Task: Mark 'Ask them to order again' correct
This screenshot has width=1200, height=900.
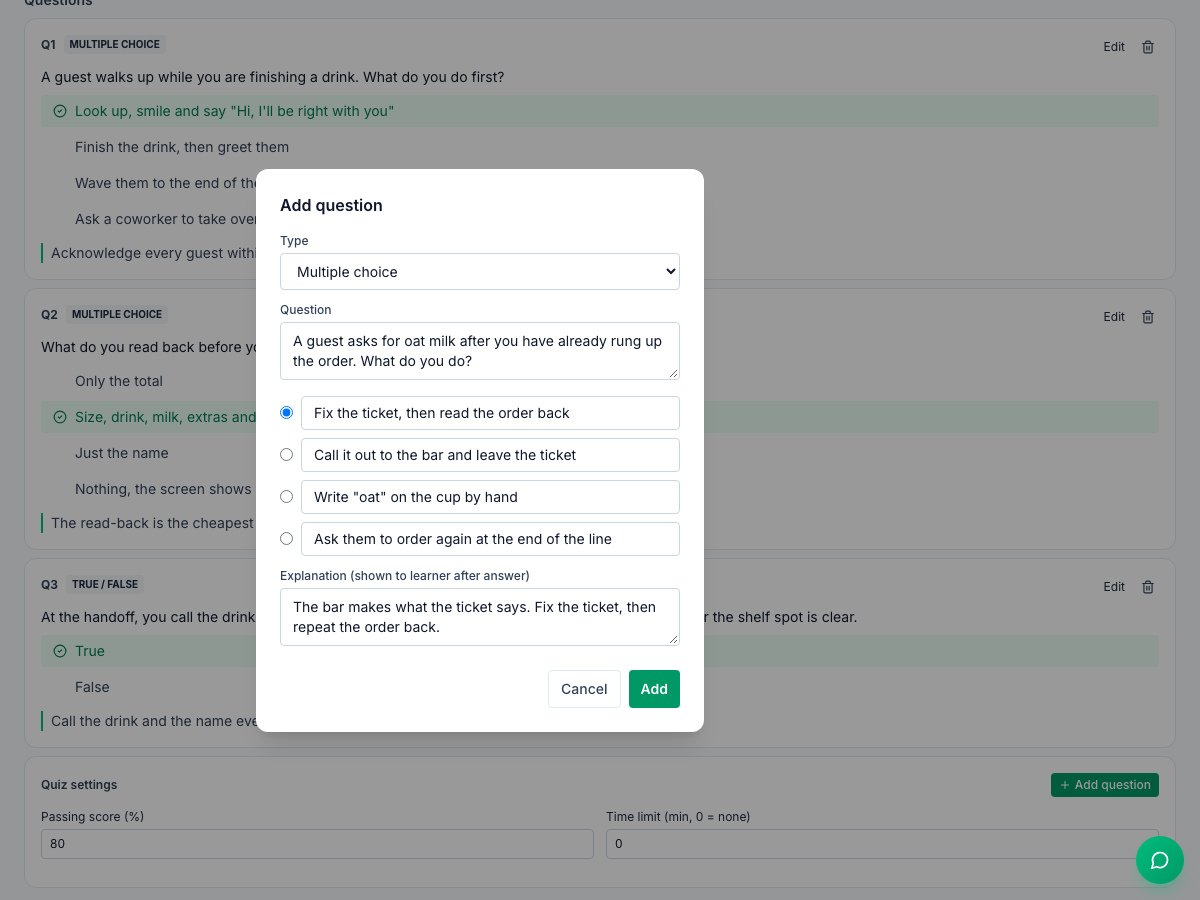Action: pyautogui.click(x=287, y=539)
